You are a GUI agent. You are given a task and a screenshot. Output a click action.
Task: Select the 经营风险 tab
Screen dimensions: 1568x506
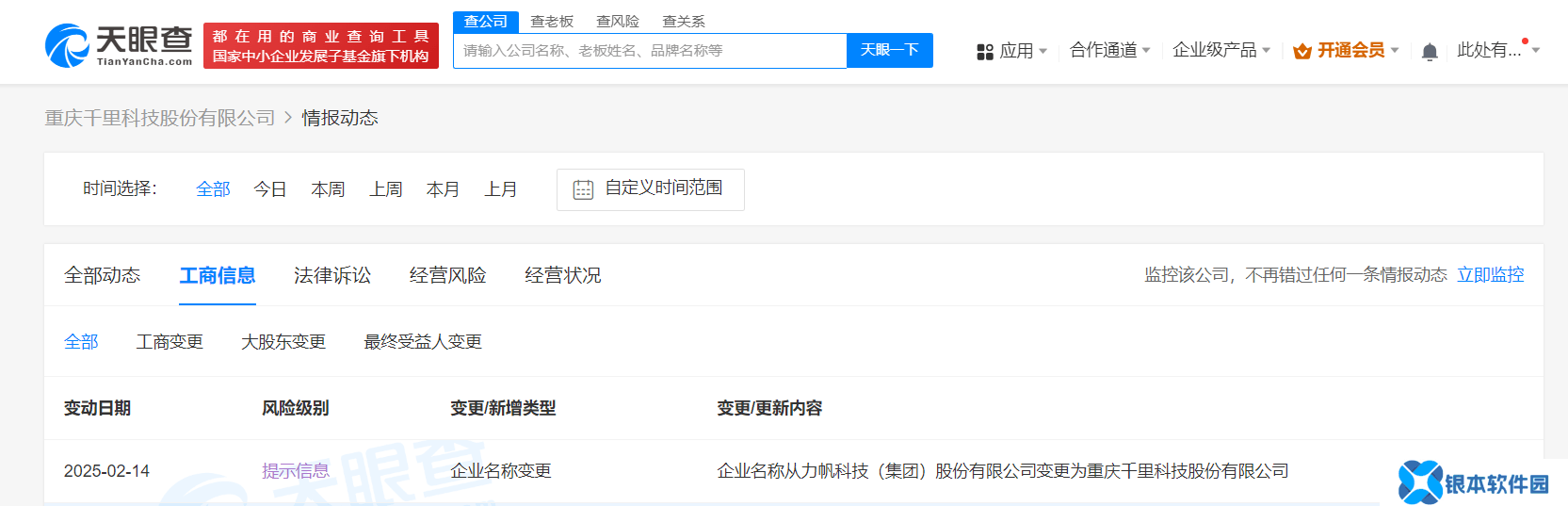447,275
